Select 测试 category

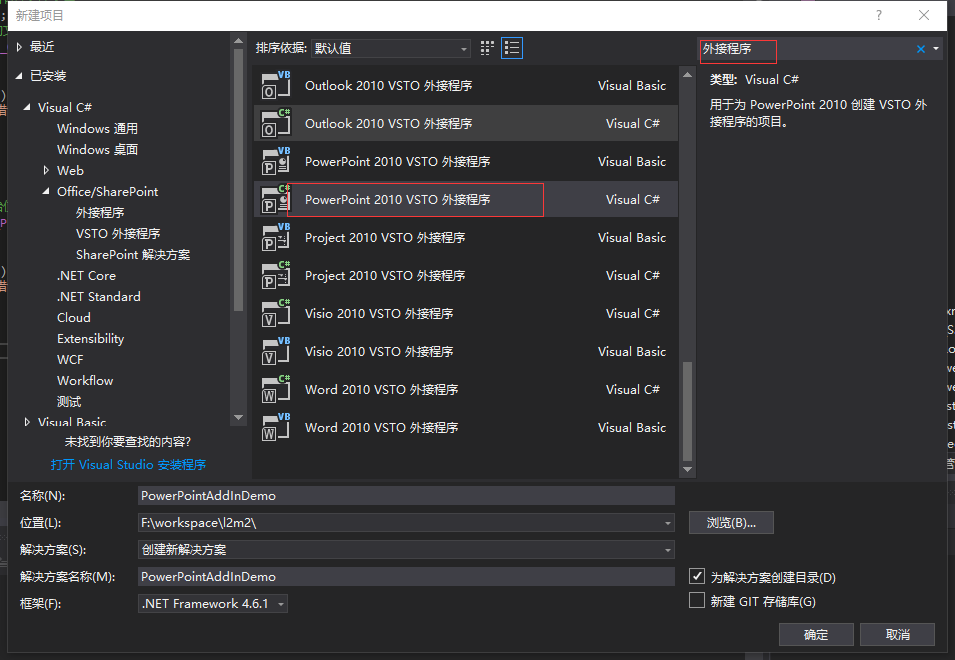coord(69,401)
